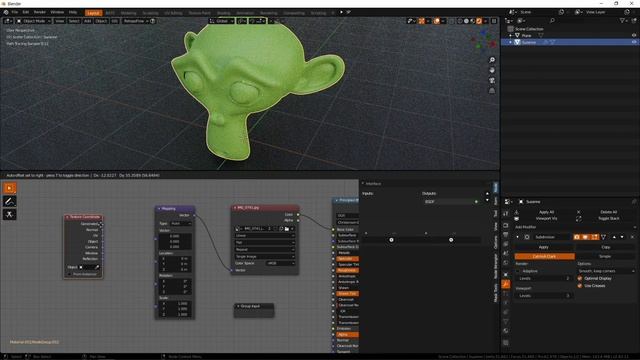This screenshot has height=360, width=640.
Task: Open the Output properties tab icon
Action: (x=506, y=235)
